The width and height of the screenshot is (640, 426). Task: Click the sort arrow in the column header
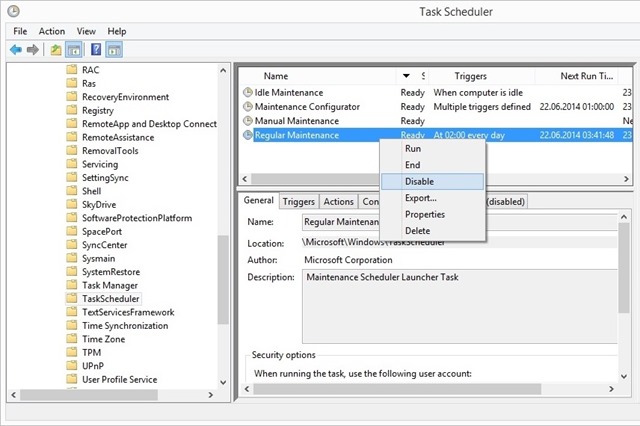(406, 75)
